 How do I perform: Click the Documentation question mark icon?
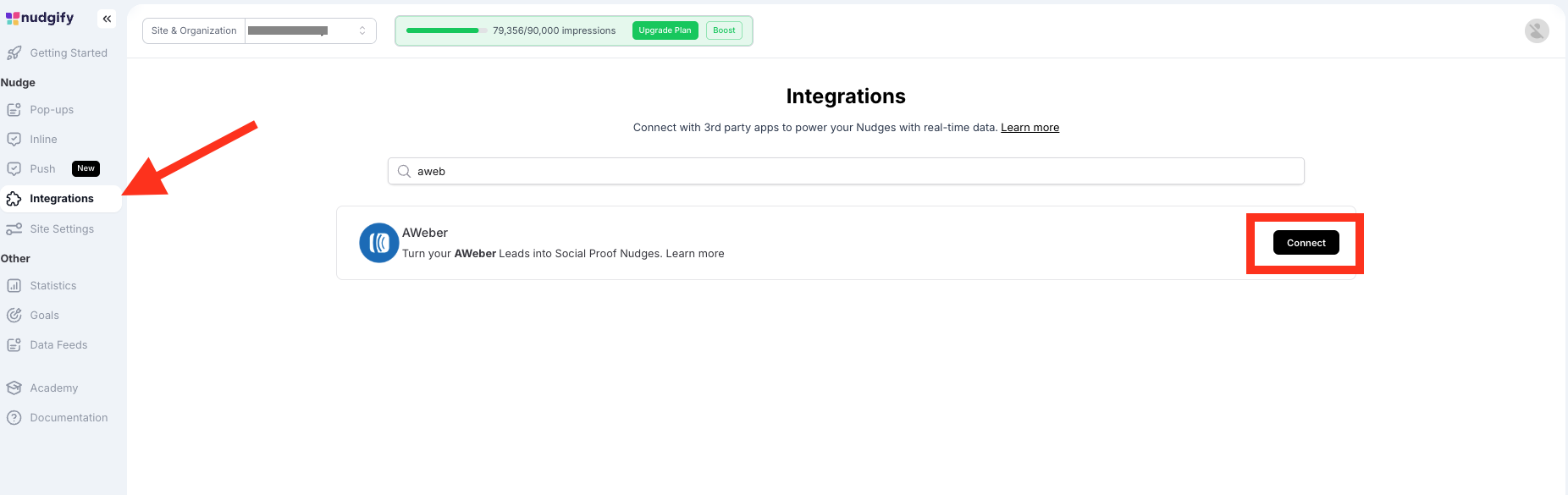[14, 418]
